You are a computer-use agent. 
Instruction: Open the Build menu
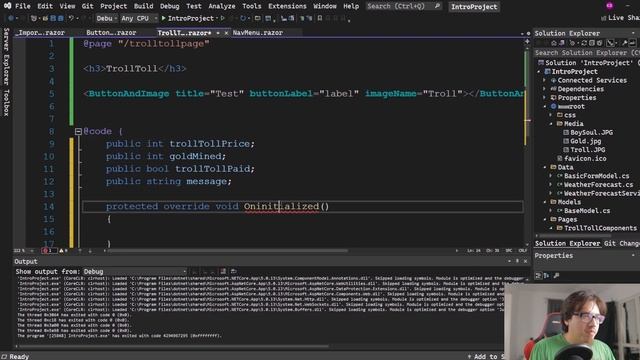click(143, 6)
